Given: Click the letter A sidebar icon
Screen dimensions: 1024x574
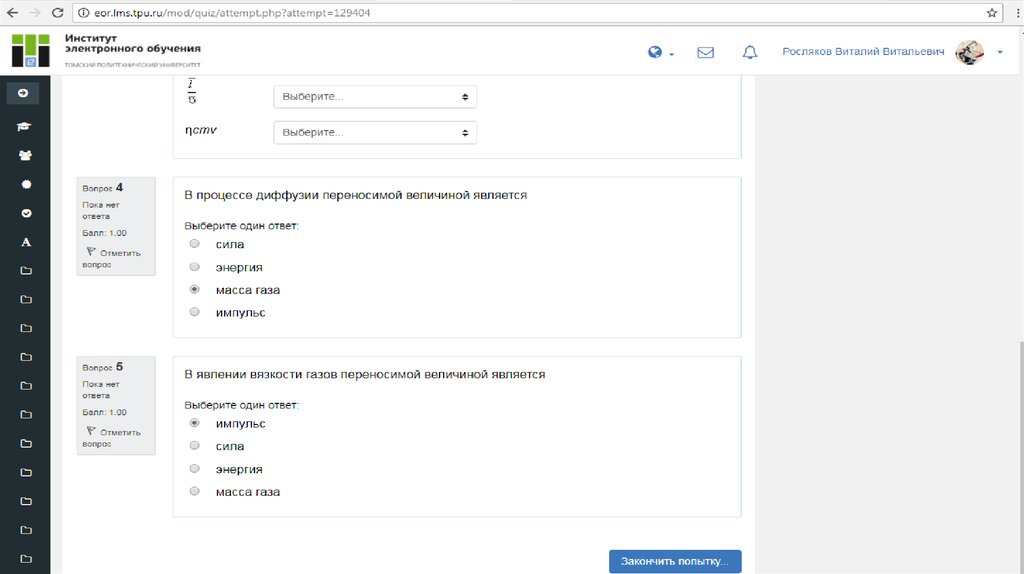Looking at the screenshot, I should pyautogui.click(x=25, y=242).
